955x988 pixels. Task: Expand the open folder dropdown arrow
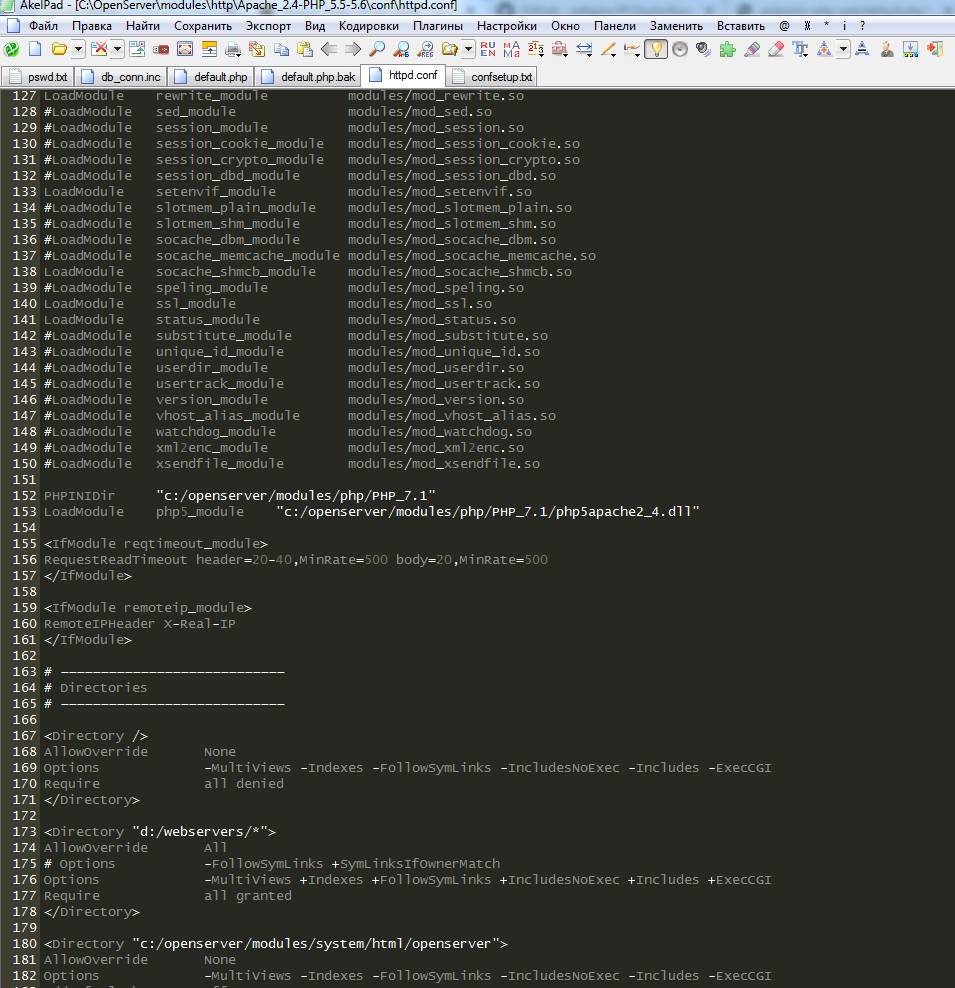(x=77, y=48)
